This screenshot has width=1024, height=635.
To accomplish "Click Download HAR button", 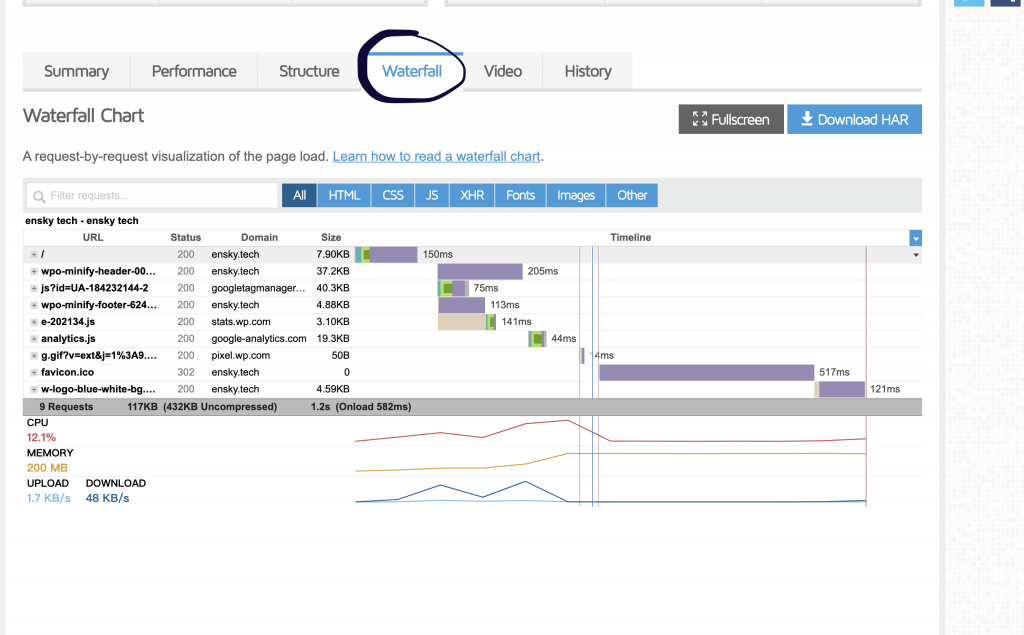I will click(854, 119).
